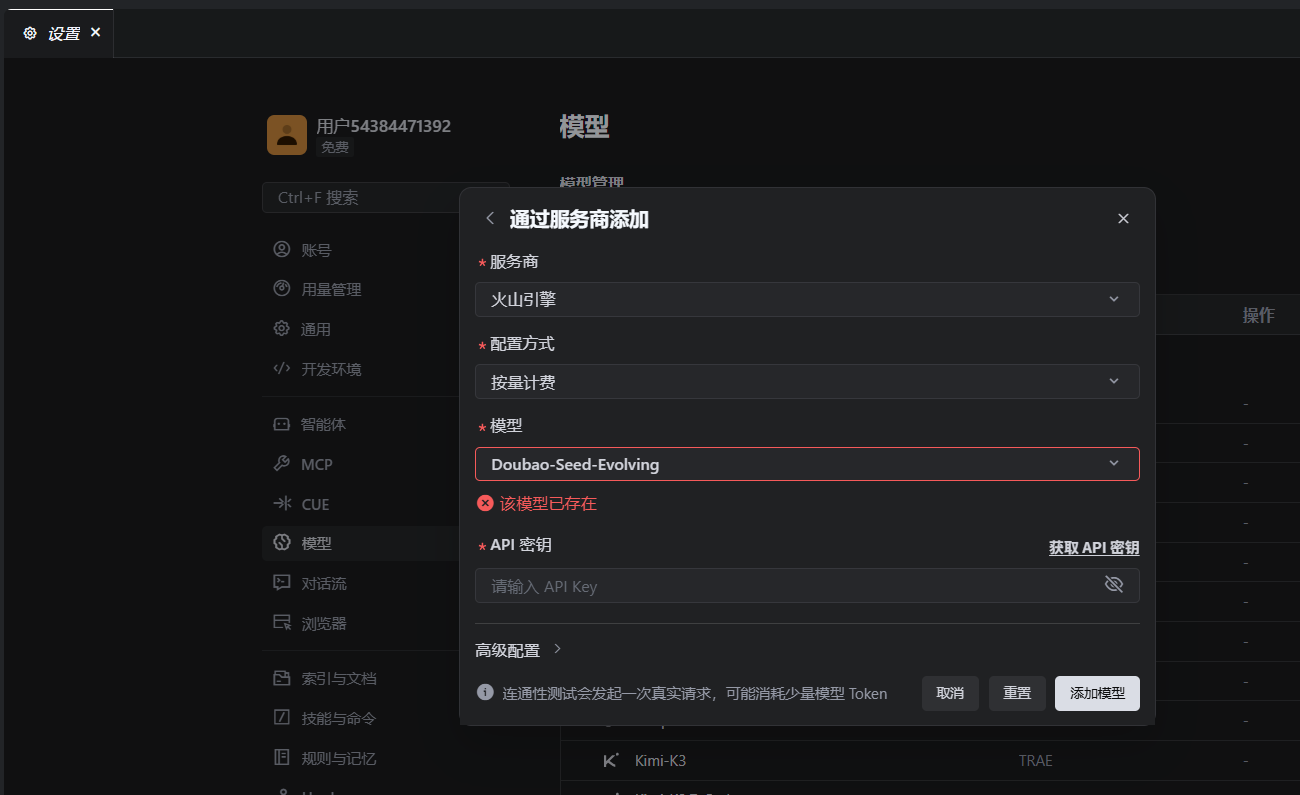Click the user avatar icon

(x=287, y=135)
